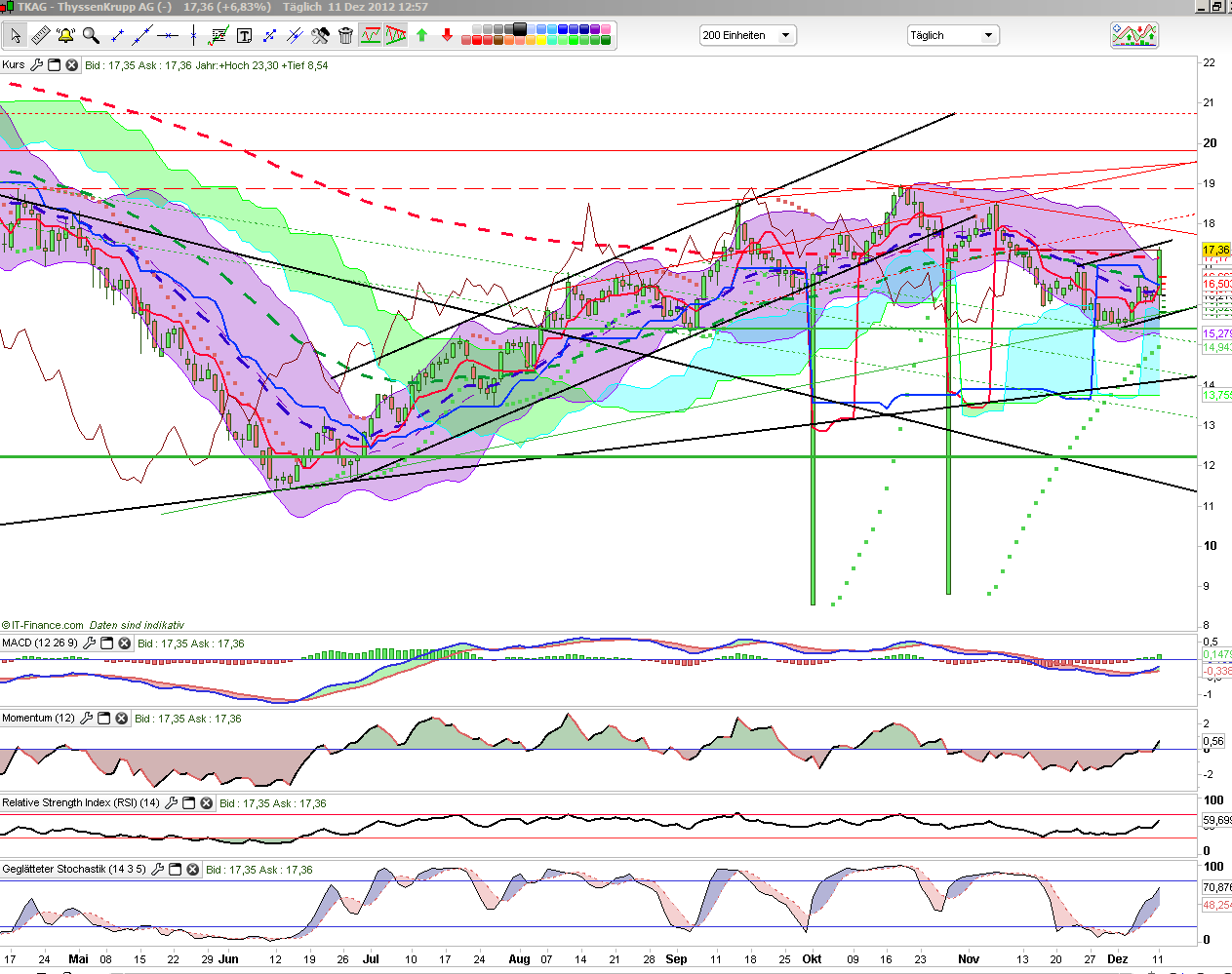Image resolution: width=1232 pixels, height=974 pixels.
Task: Pick the purple color swatch
Action: (x=595, y=29)
